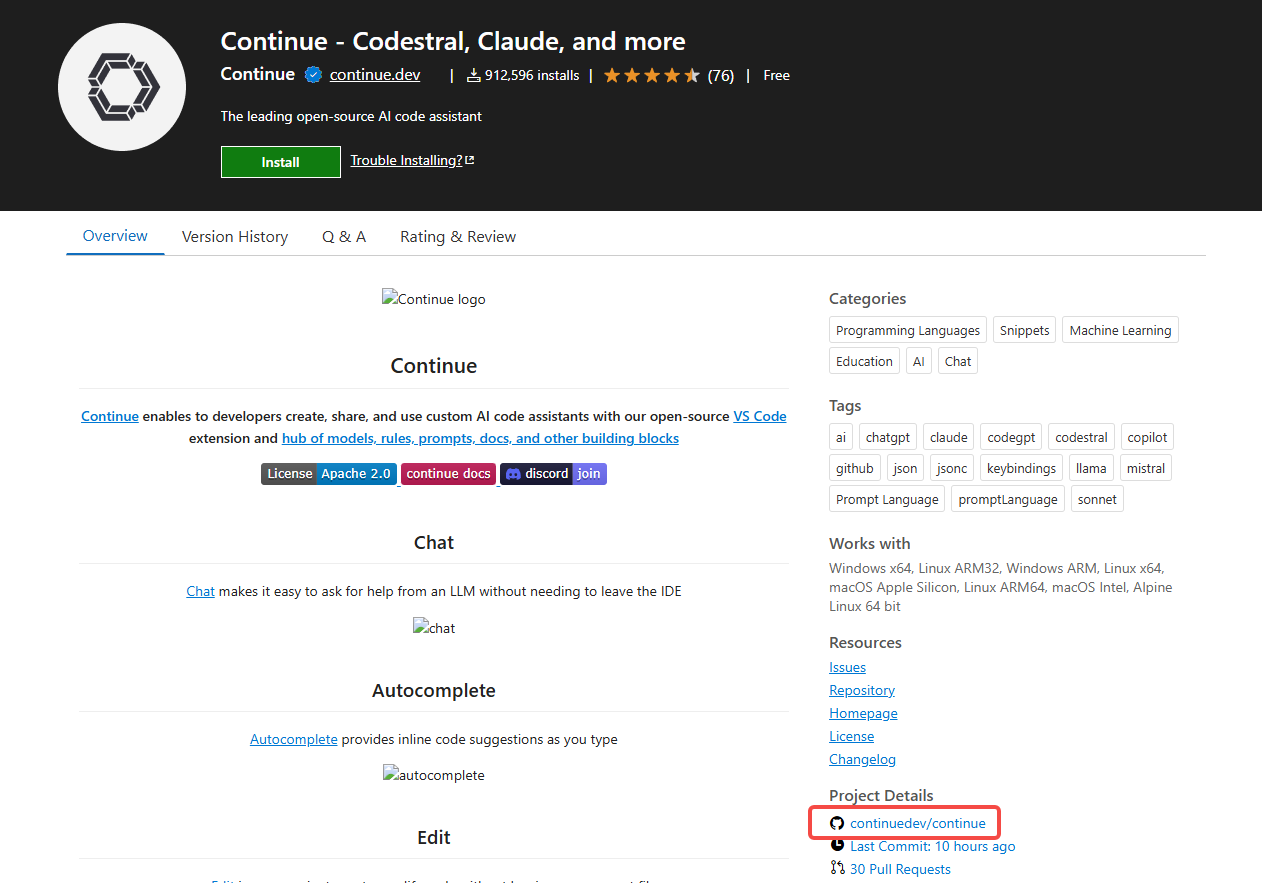Open the Issues resource link
This screenshot has height=883, width=1262.
(847, 668)
